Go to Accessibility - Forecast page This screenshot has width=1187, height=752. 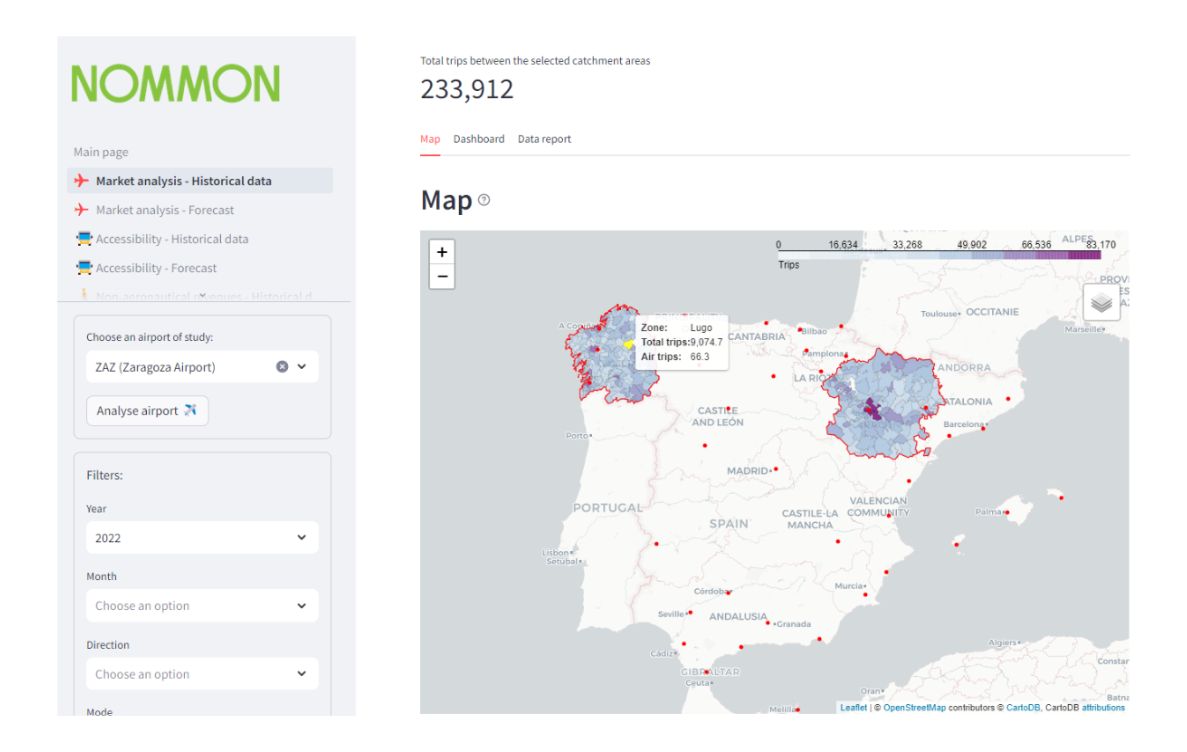[156, 268]
